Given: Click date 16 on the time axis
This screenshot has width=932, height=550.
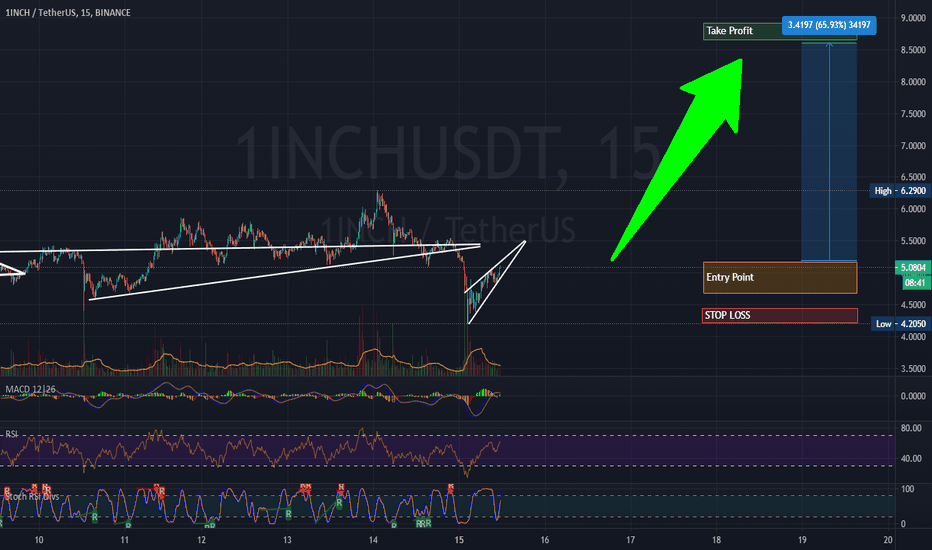Looking at the screenshot, I should (x=544, y=540).
